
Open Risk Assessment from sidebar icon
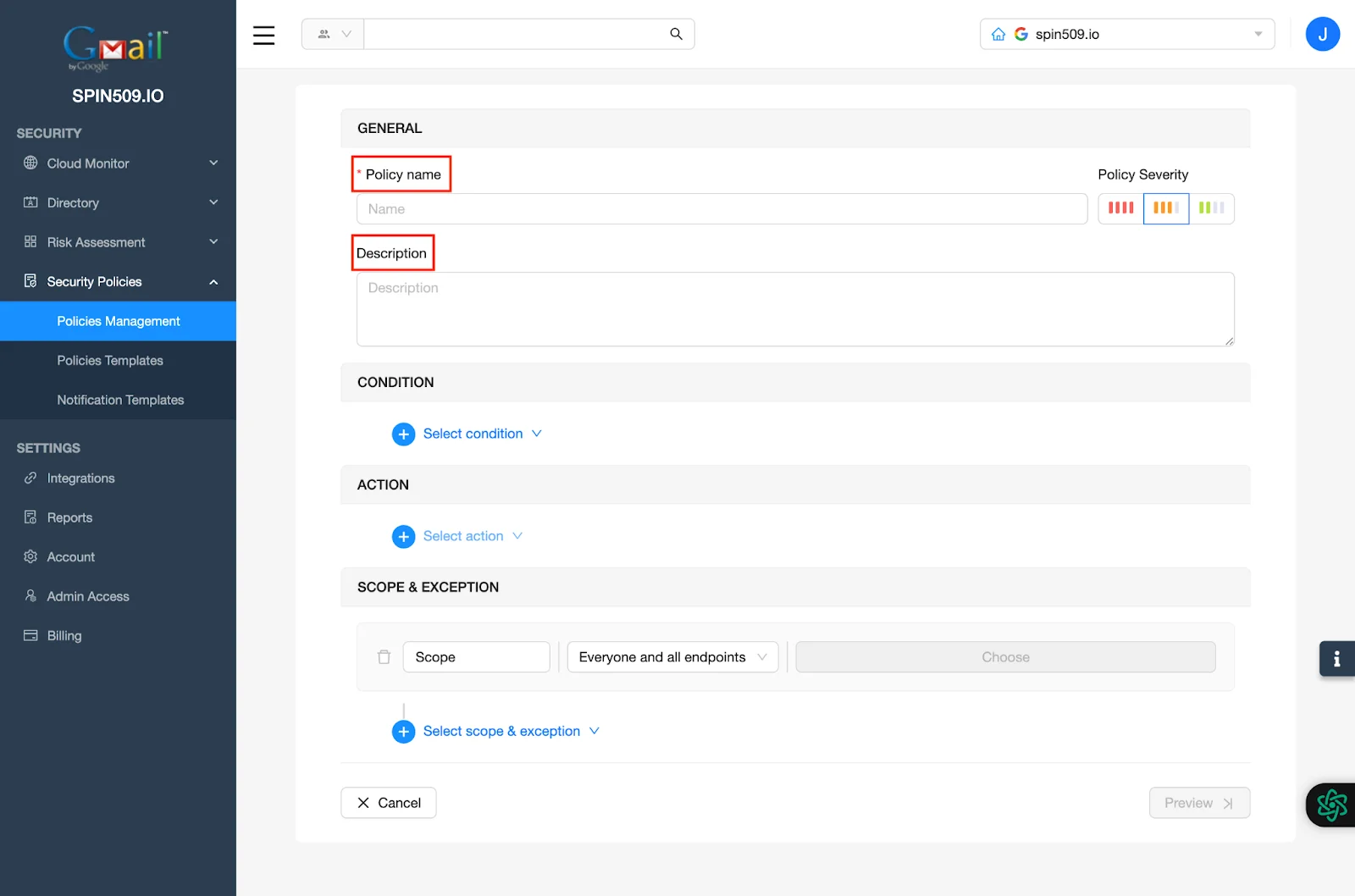30,241
